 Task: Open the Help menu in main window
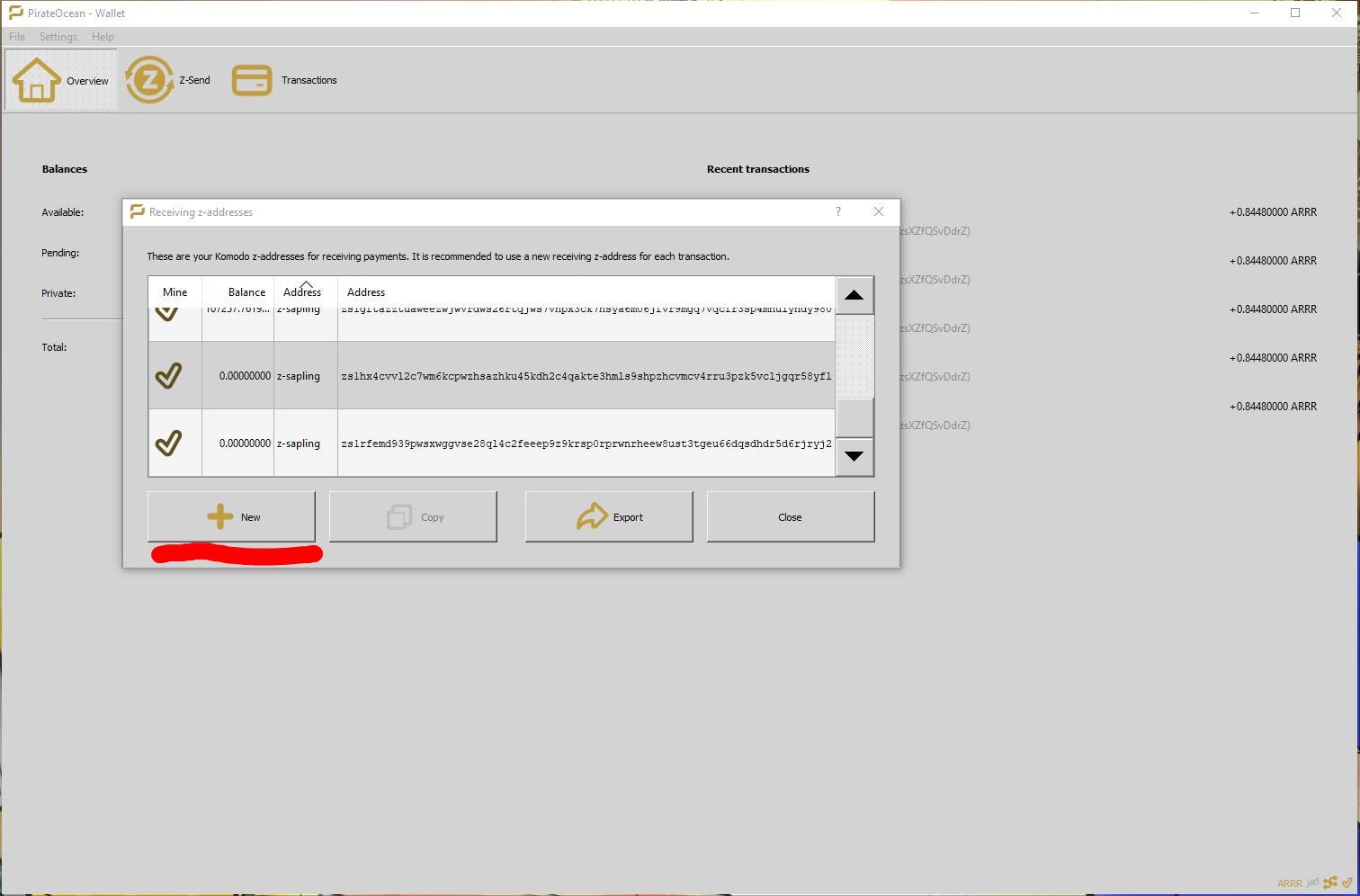coord(103,37)
